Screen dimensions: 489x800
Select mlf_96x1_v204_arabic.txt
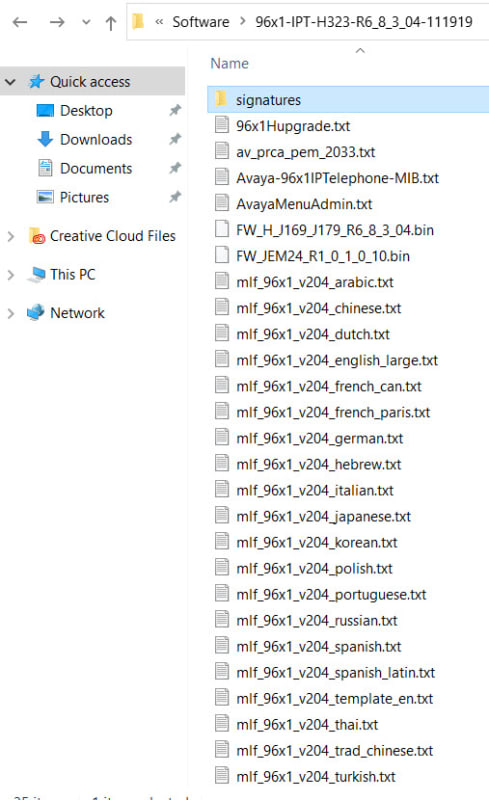click(315, 282)
